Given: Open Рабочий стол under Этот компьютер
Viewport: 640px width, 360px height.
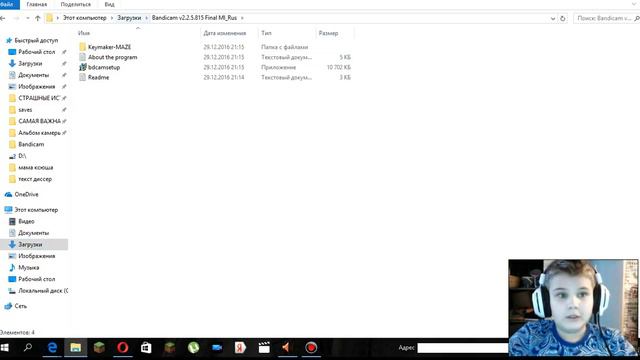Looking at the screenshot, I should click(x=36, y=279).
